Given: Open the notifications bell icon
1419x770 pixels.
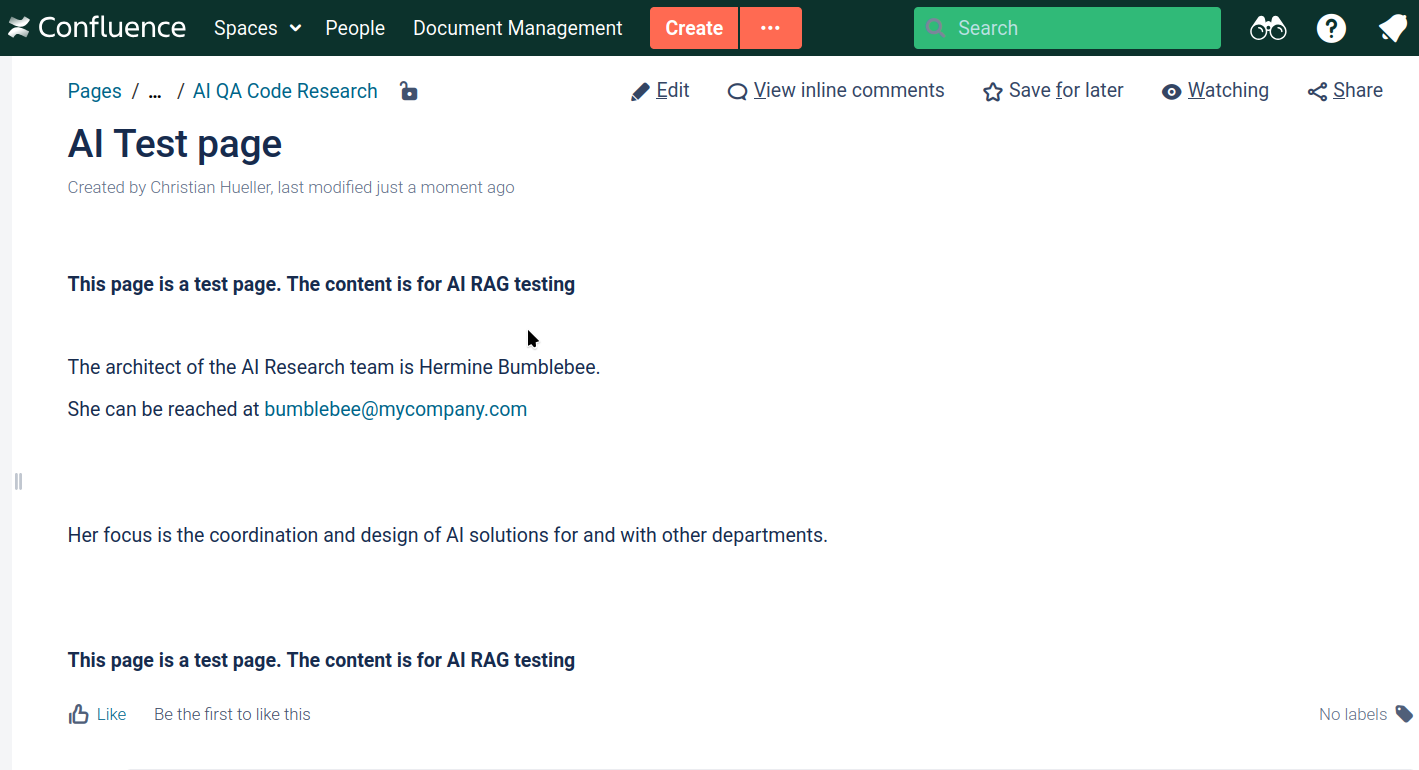Looking at the screenshot, I should pos(1393,29).
